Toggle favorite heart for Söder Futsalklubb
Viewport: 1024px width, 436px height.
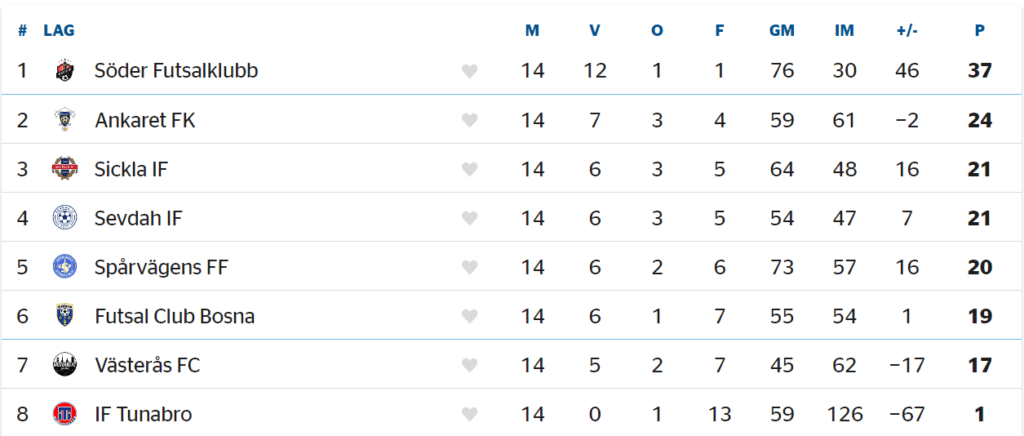click(x=470, y=71)
